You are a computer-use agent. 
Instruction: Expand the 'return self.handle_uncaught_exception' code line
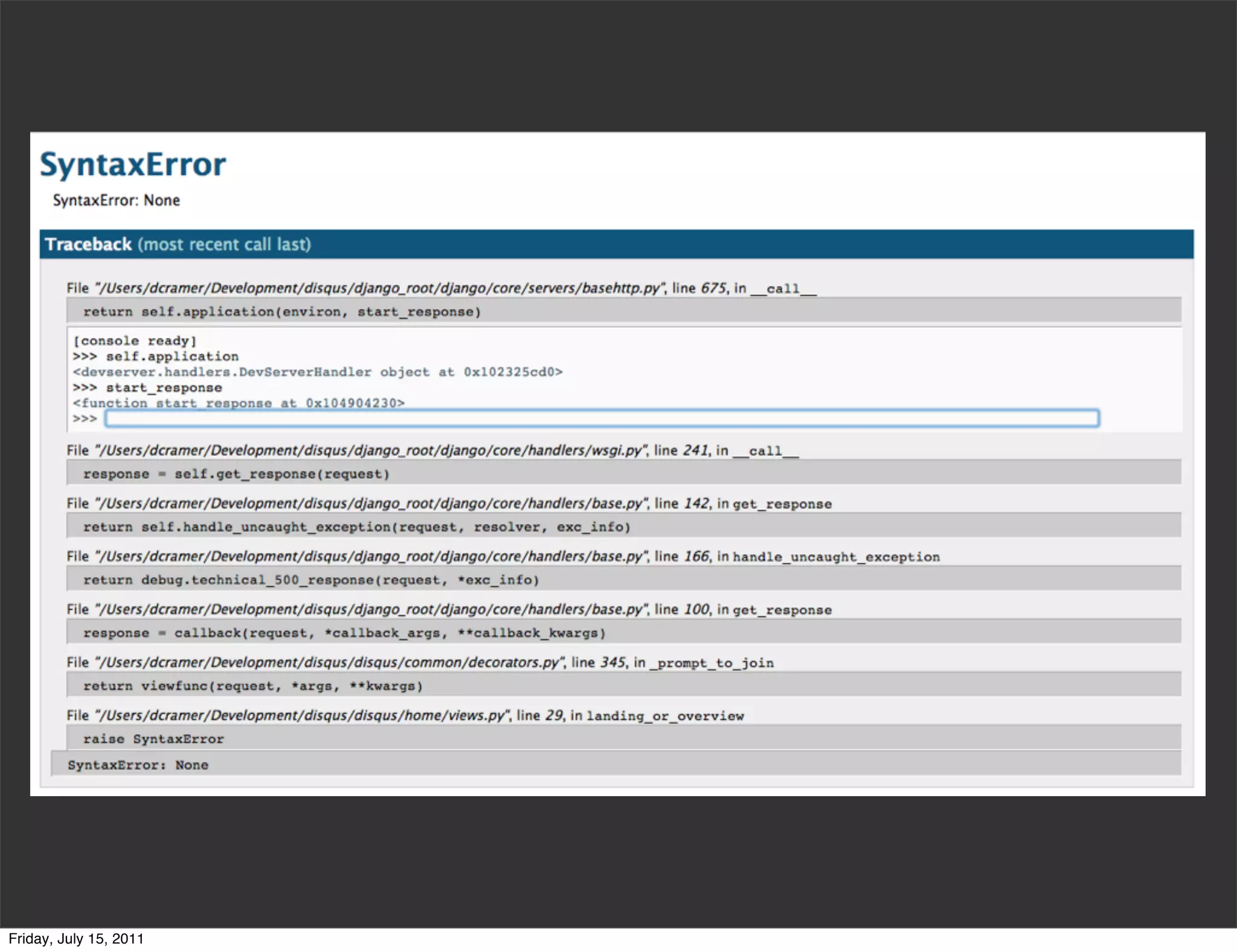point(356,527)
